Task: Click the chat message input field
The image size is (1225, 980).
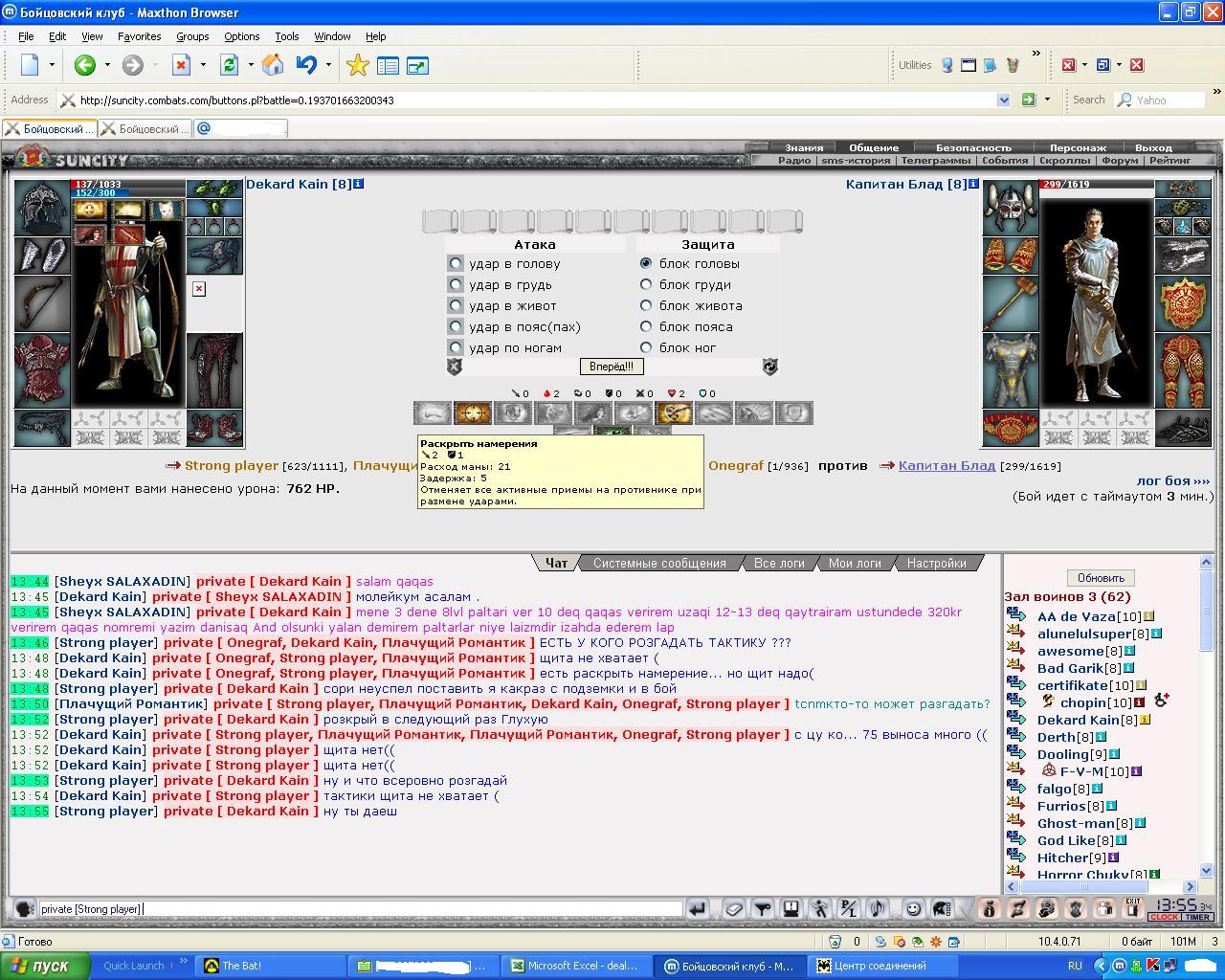Action: [x=361, y=908]
